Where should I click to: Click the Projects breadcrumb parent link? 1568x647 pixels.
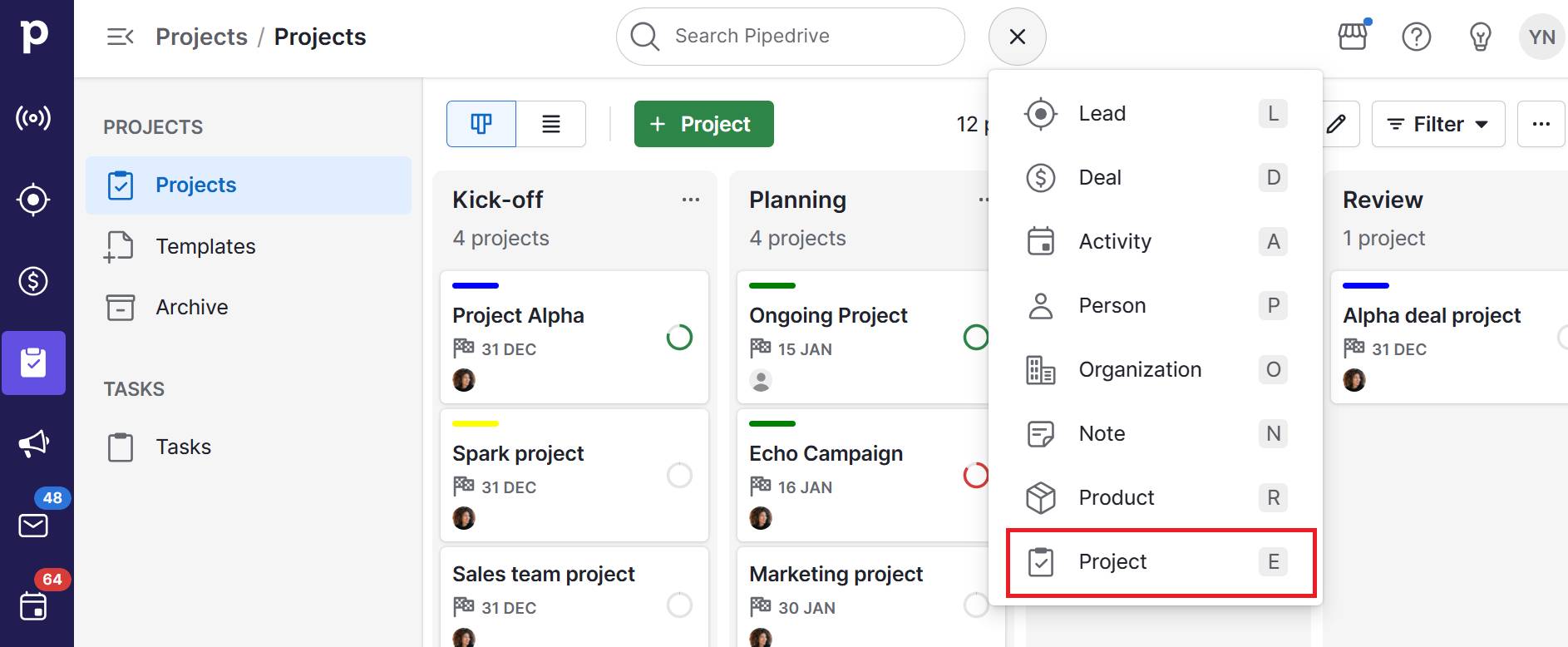point(201,37)
